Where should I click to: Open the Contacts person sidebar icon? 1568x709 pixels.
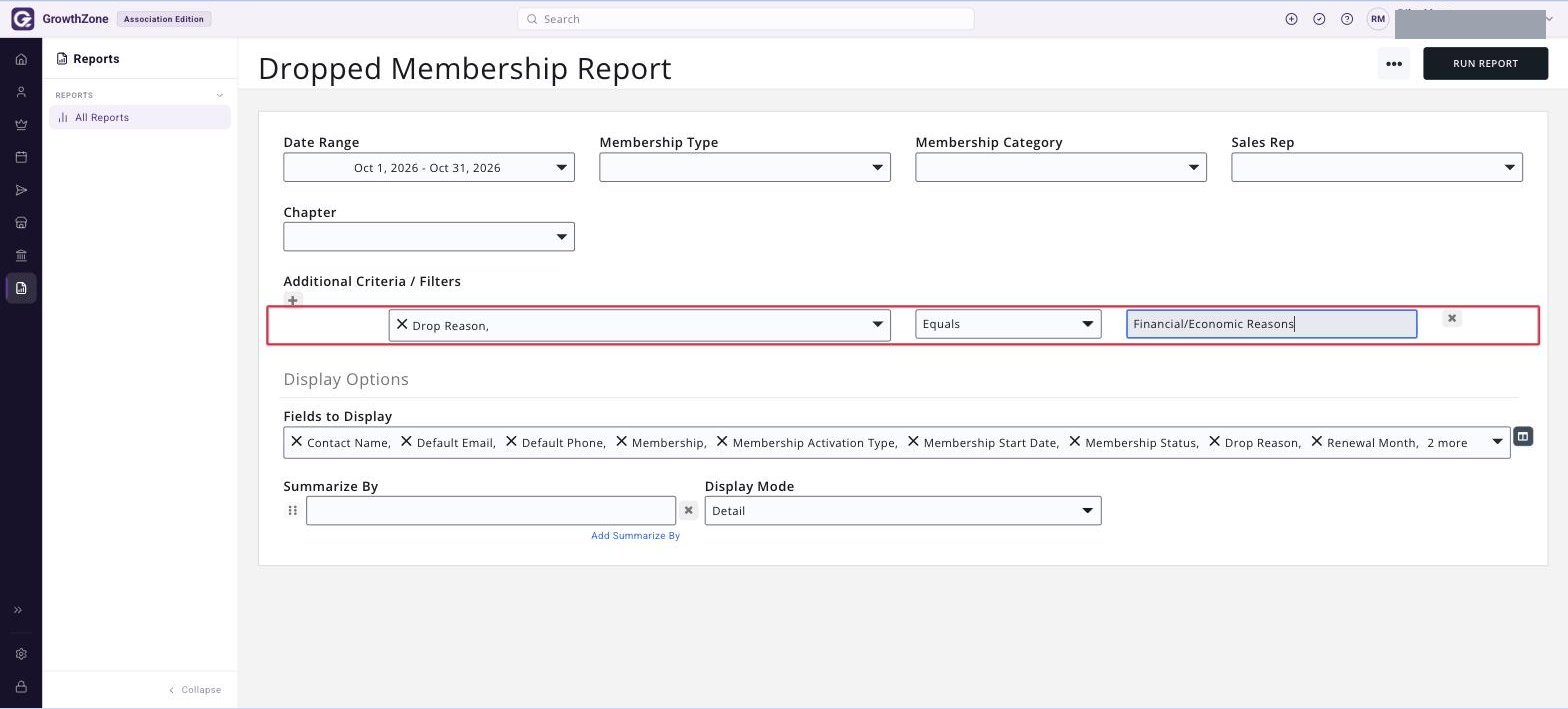21,92
